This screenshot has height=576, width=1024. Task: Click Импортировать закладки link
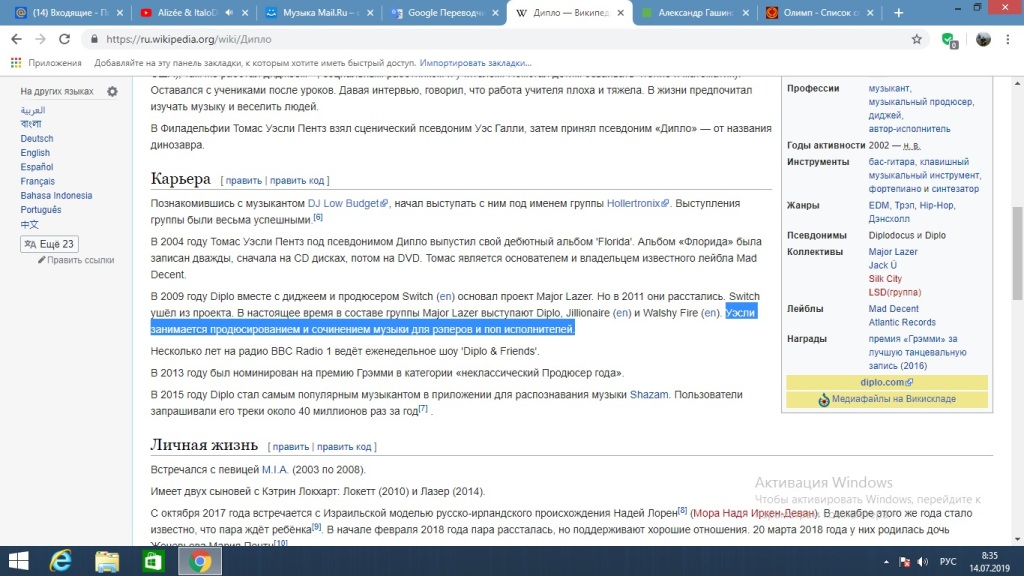(475, 63)
